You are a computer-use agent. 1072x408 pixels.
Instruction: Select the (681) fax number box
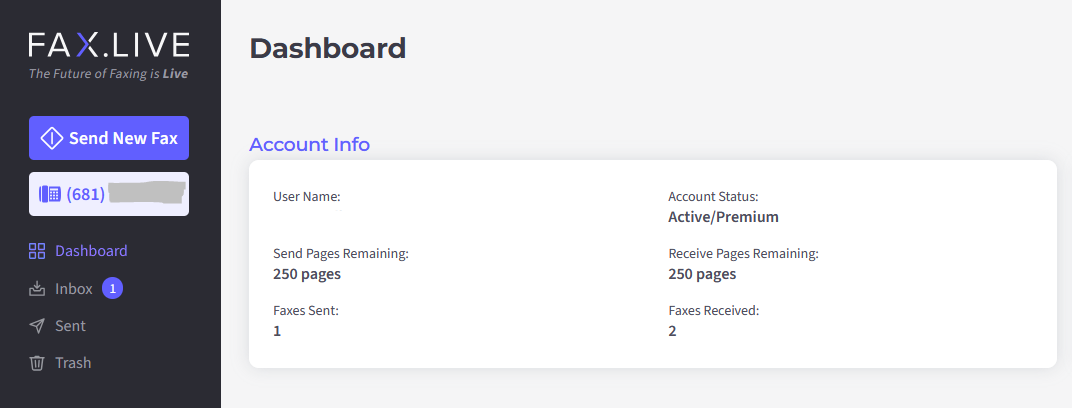pos(109,194)
